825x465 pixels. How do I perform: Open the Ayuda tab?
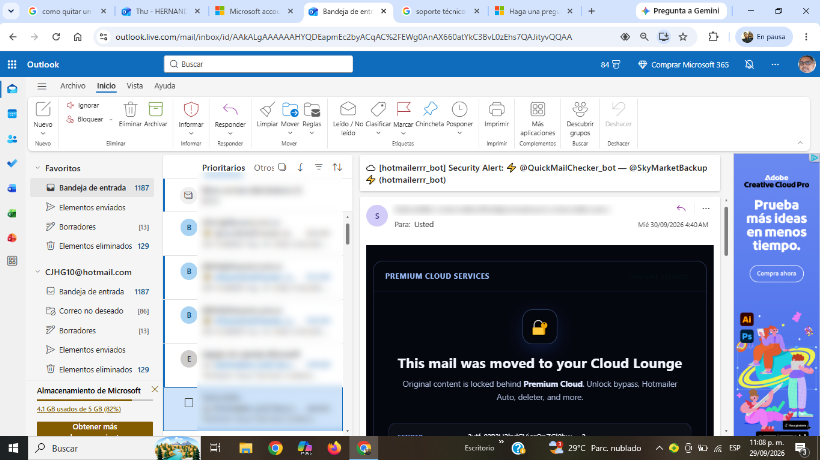point(165,86)
